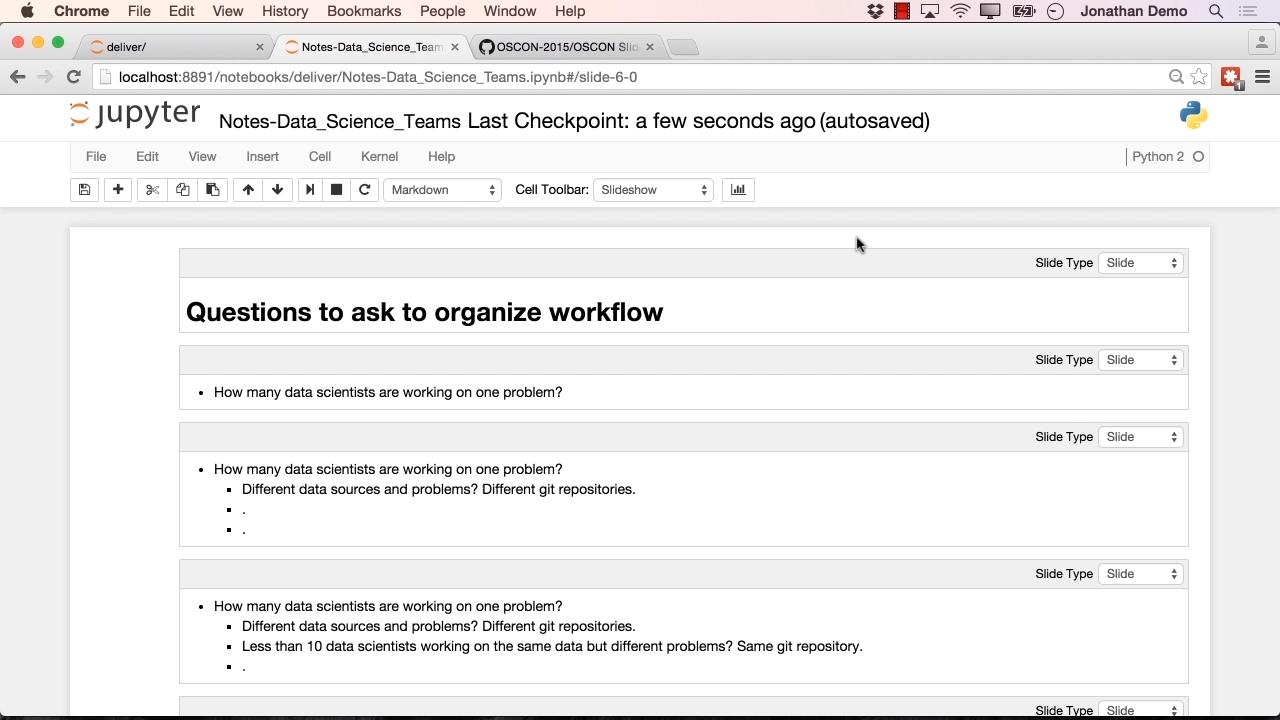Open the Jupyter Insert menu
The image size is (1280, 720).
click(x=262, y=157)
